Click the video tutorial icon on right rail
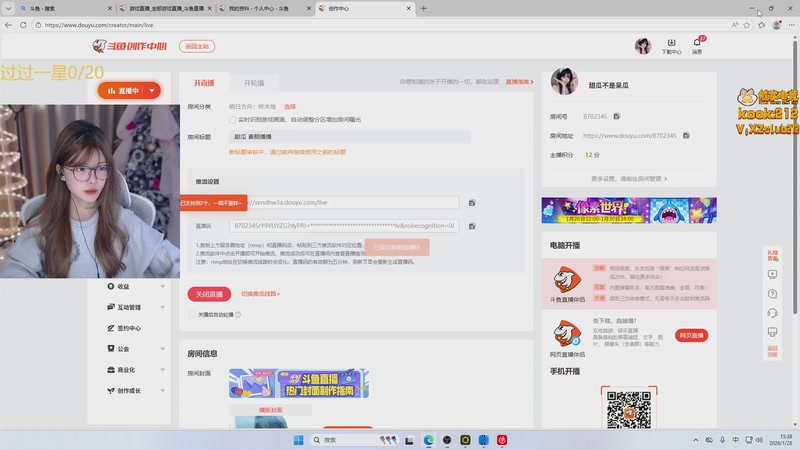800x450 pixels. pos(772,274)
